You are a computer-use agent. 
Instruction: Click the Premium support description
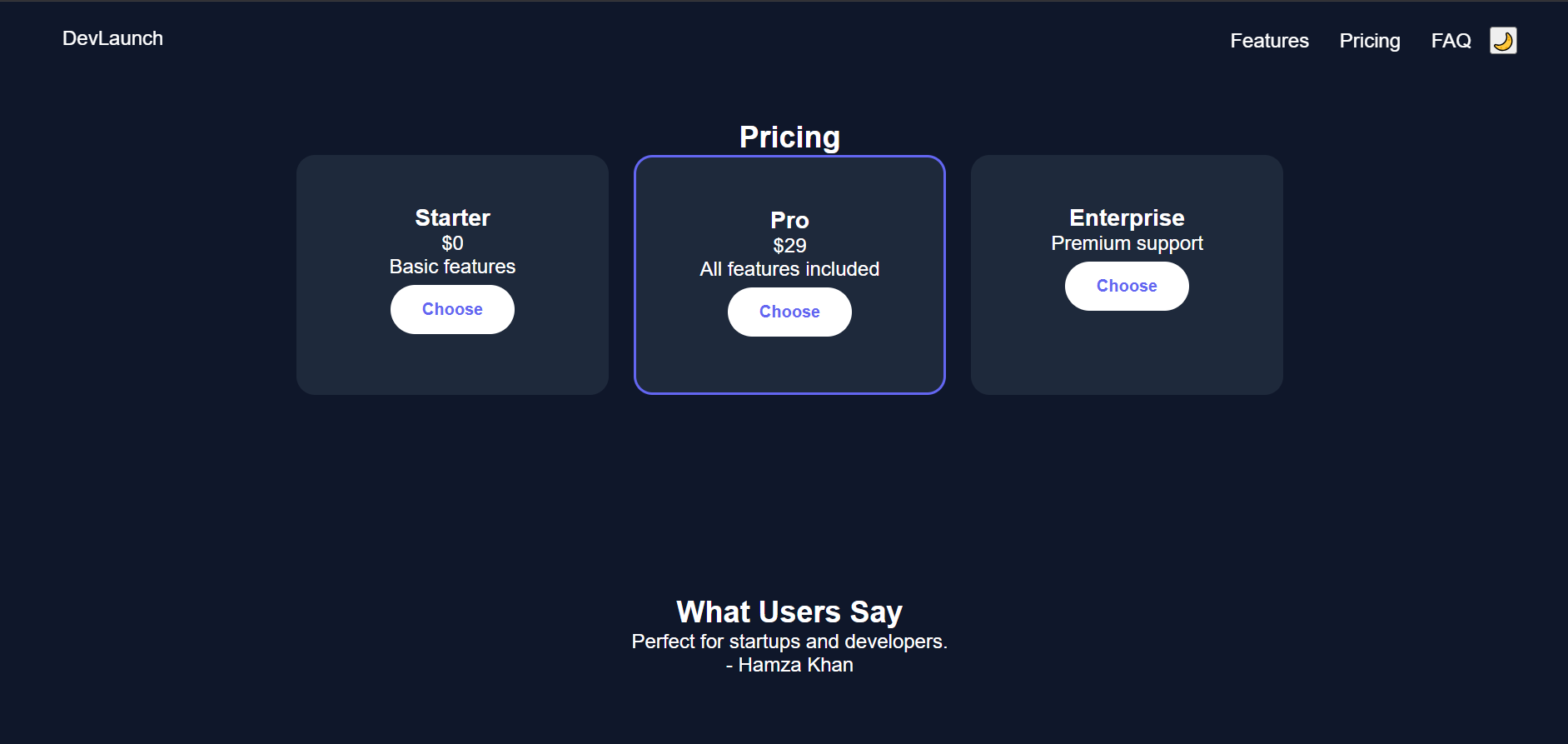click(x=1126, y=243)
